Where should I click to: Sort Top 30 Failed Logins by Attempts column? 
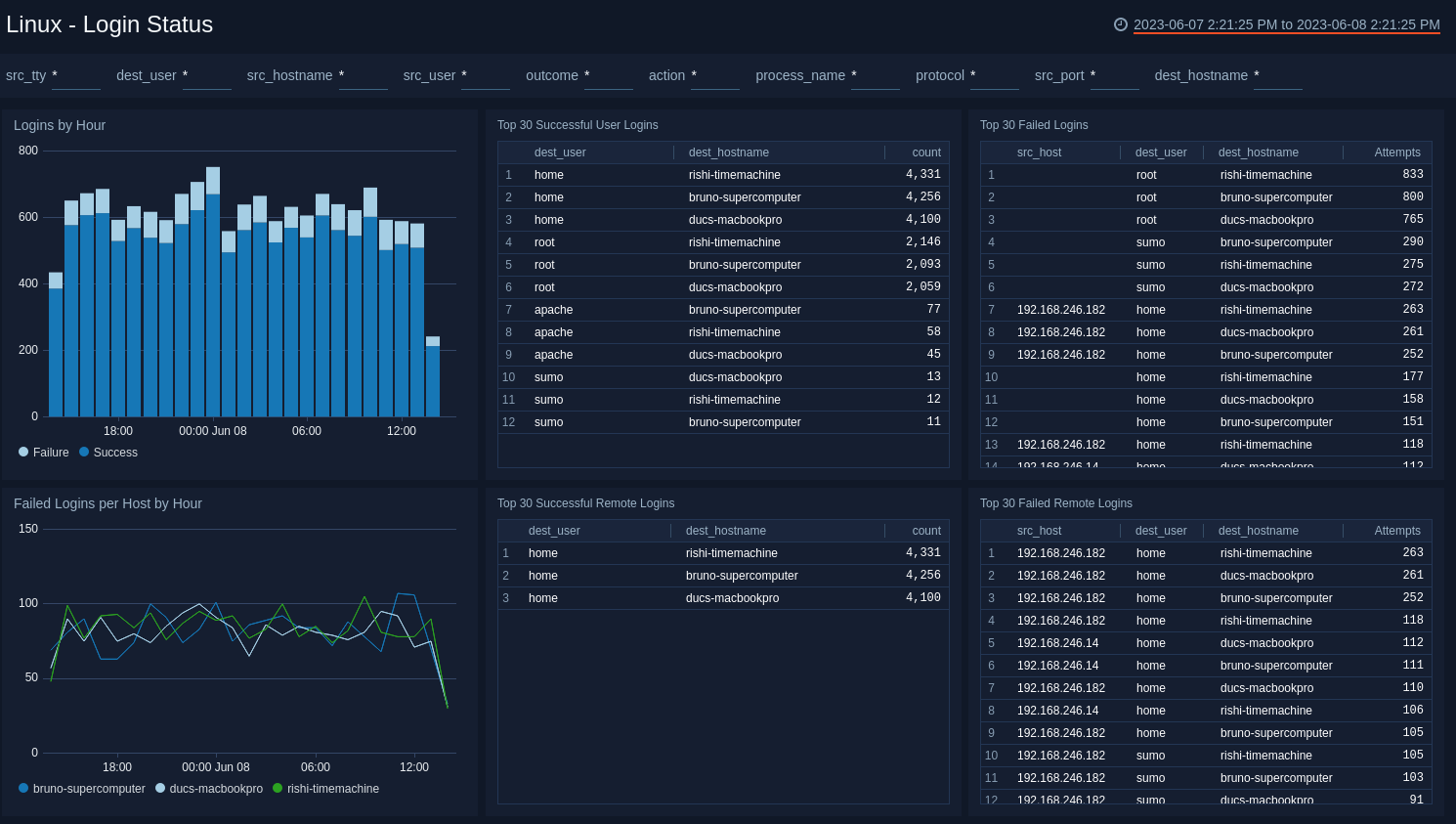[x=1396, y=152]
